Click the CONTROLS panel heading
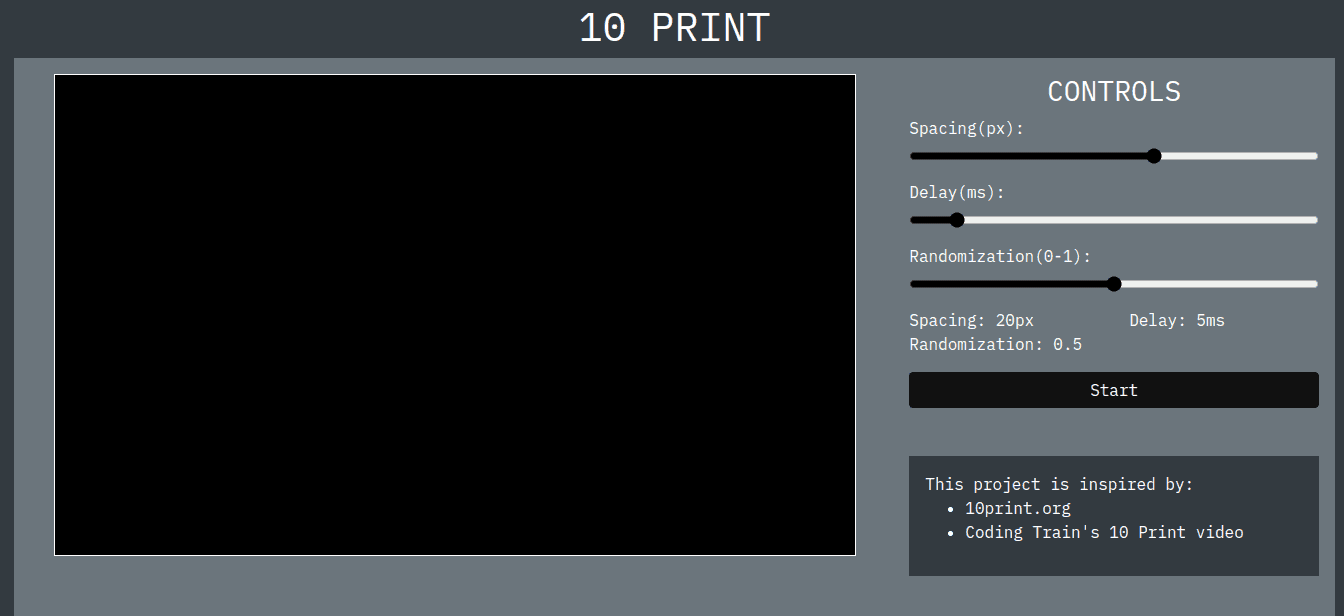Image resolution: width=1344 pixels, height=616 pixels. pos(1113,91)
